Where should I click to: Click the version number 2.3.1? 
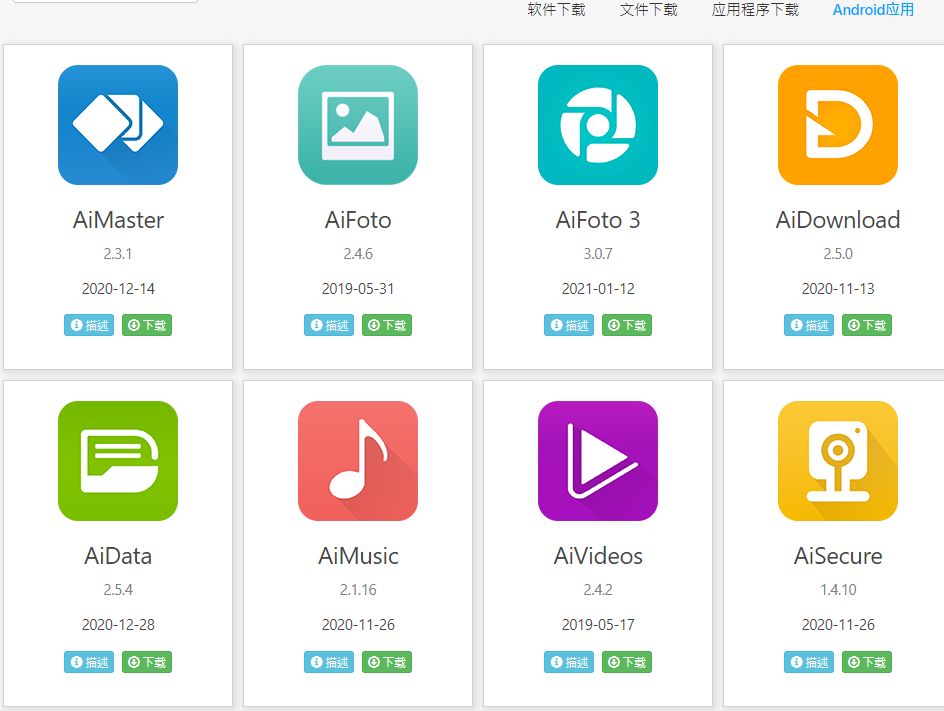[118, 253]
